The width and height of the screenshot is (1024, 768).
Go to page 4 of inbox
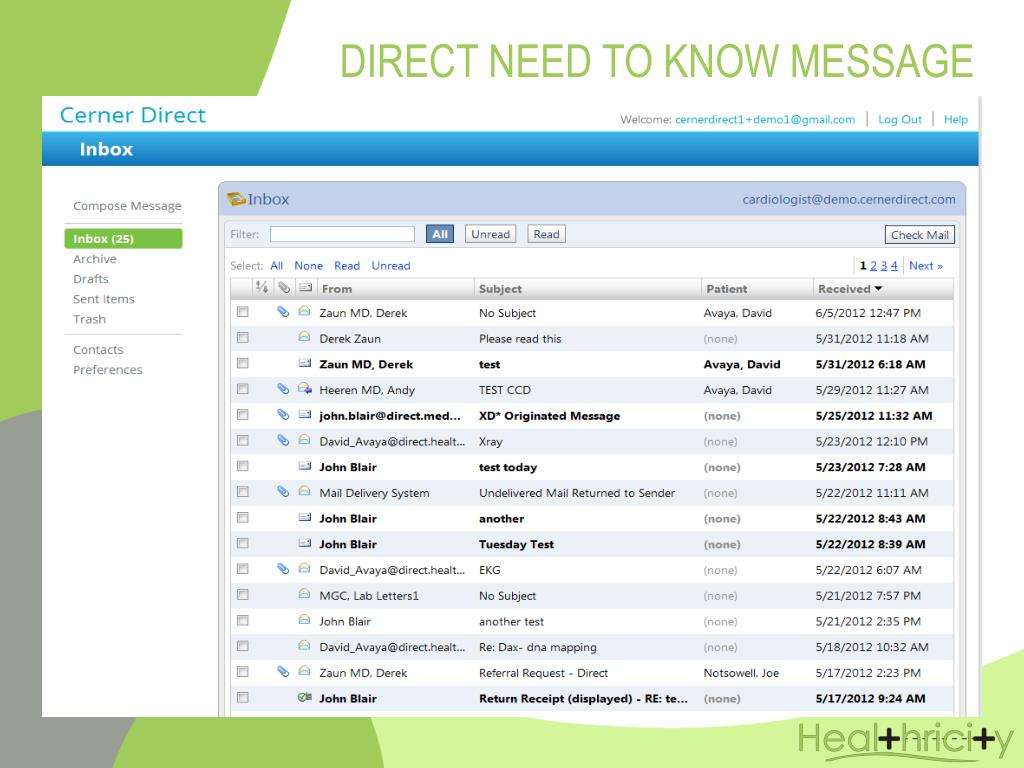[x=894, y=266]
